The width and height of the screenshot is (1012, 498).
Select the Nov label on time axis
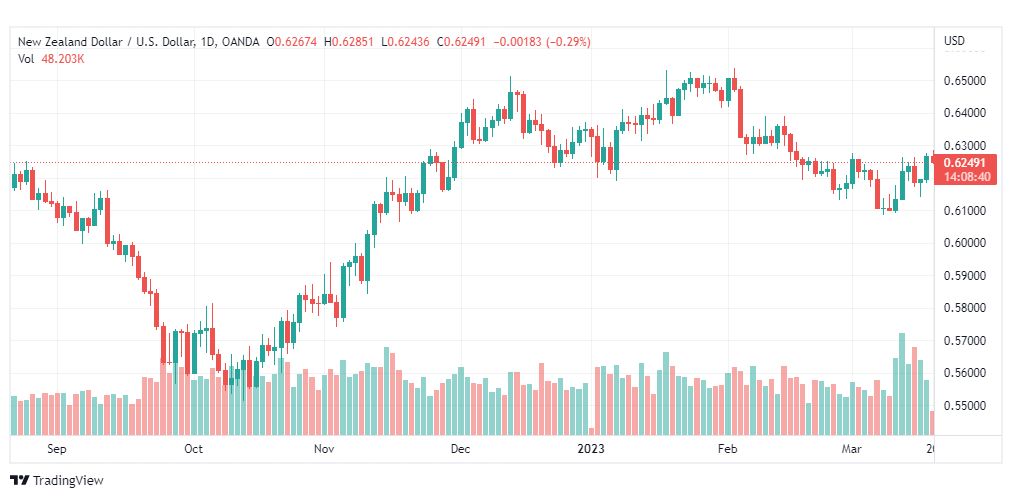point(324,448)
